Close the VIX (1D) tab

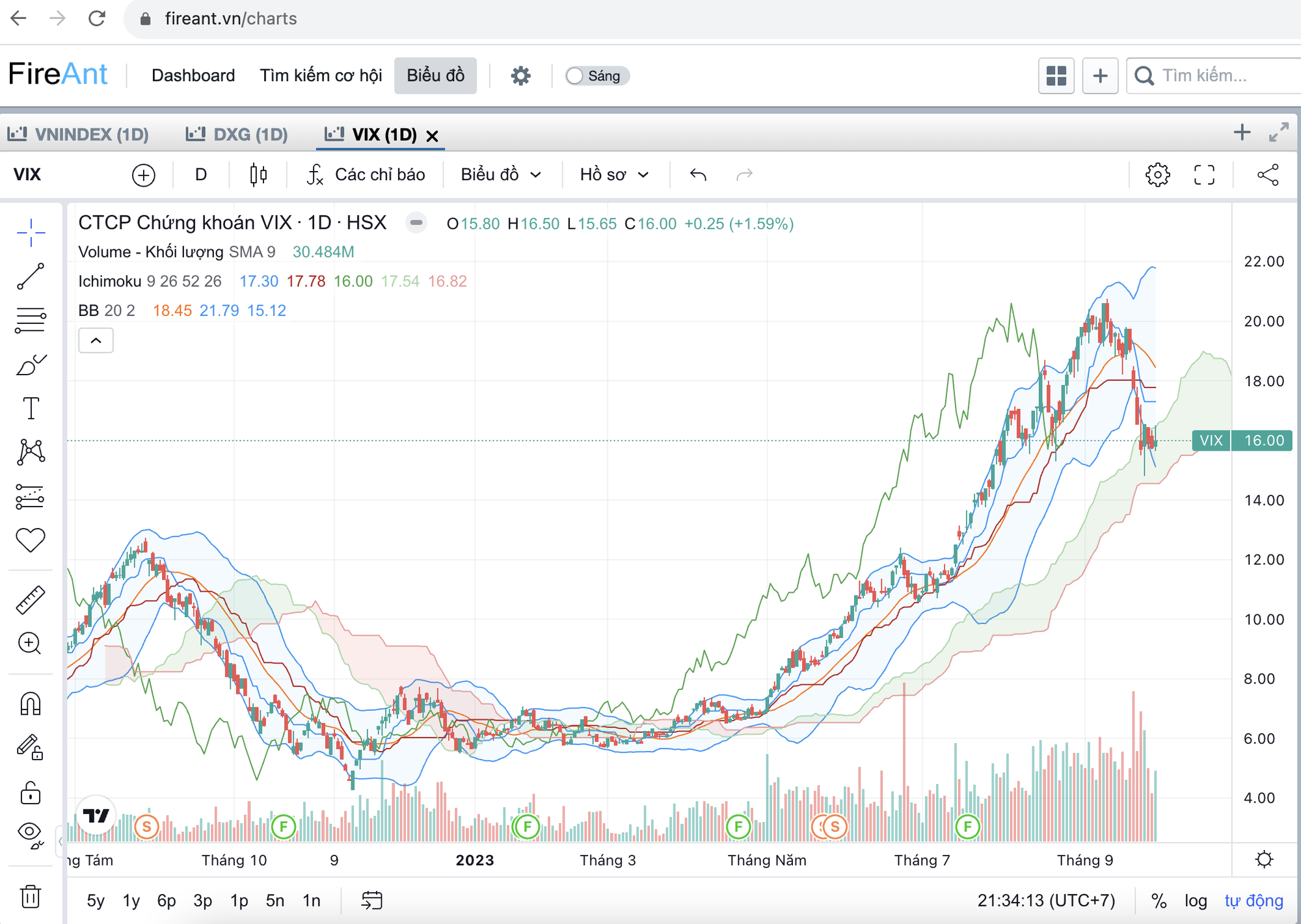click(432, 136)
